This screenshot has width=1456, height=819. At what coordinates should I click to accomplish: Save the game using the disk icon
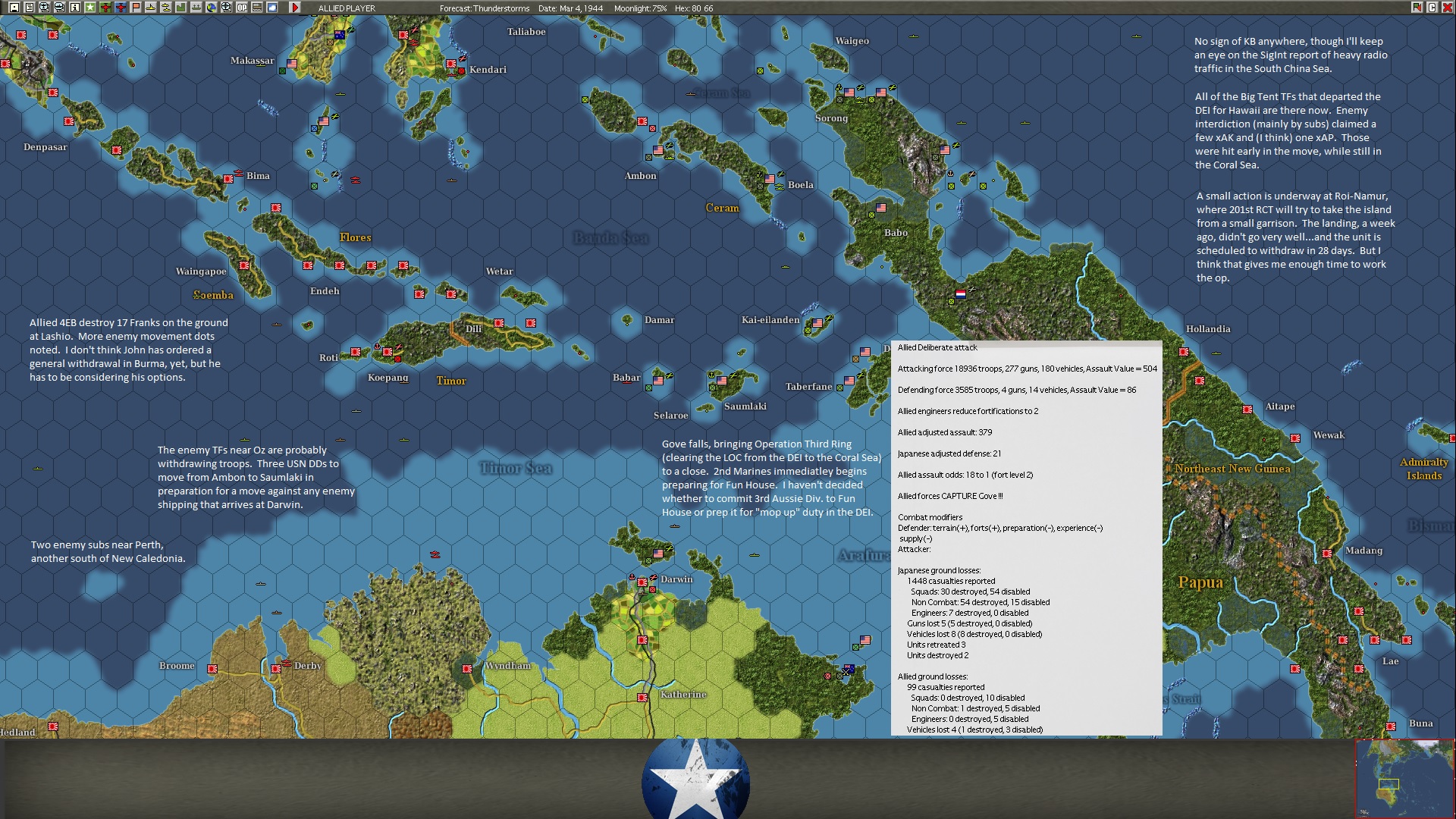[x=14, y=8]
